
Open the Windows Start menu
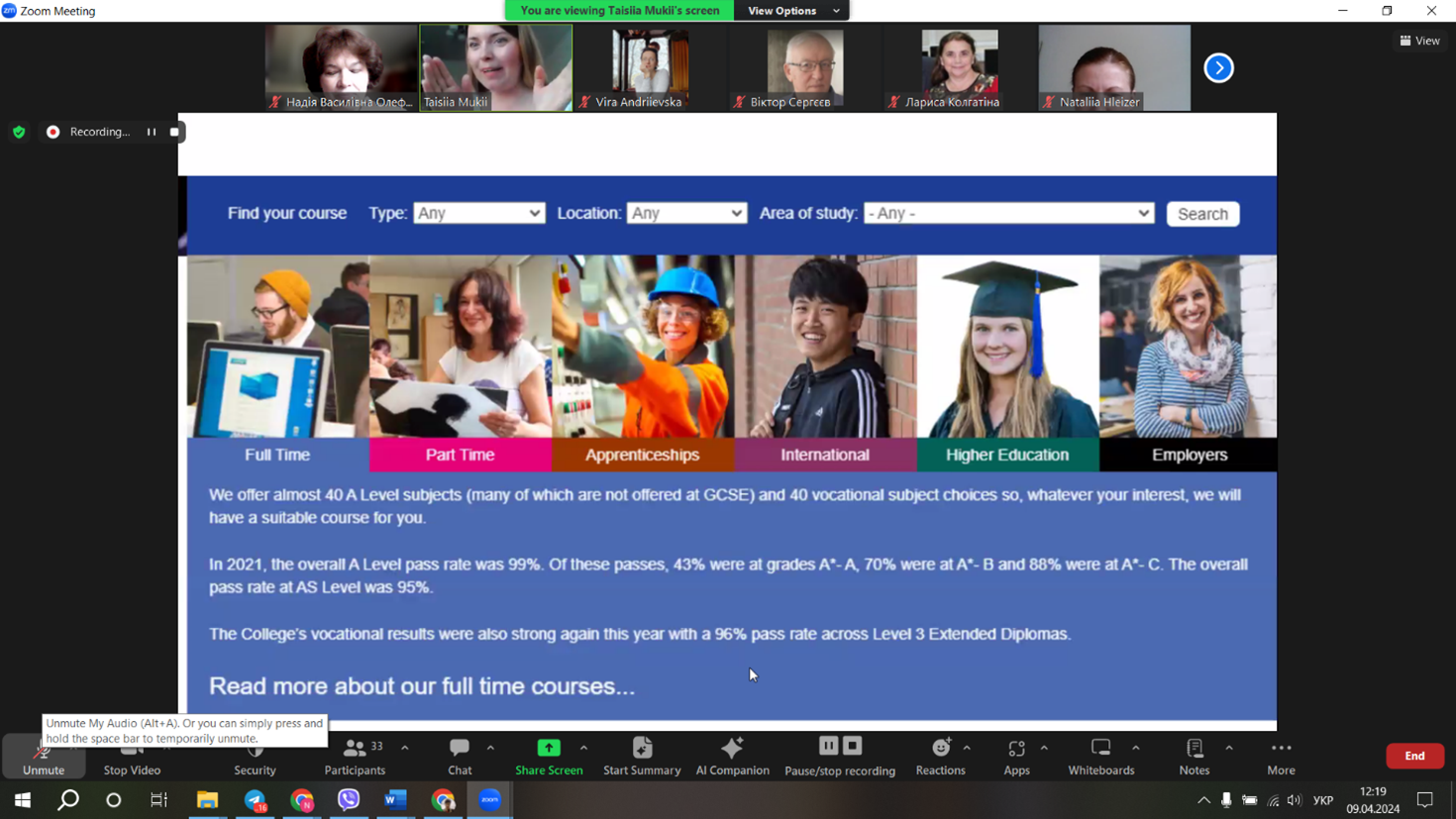pyautogui.click(x=22, y=800)
